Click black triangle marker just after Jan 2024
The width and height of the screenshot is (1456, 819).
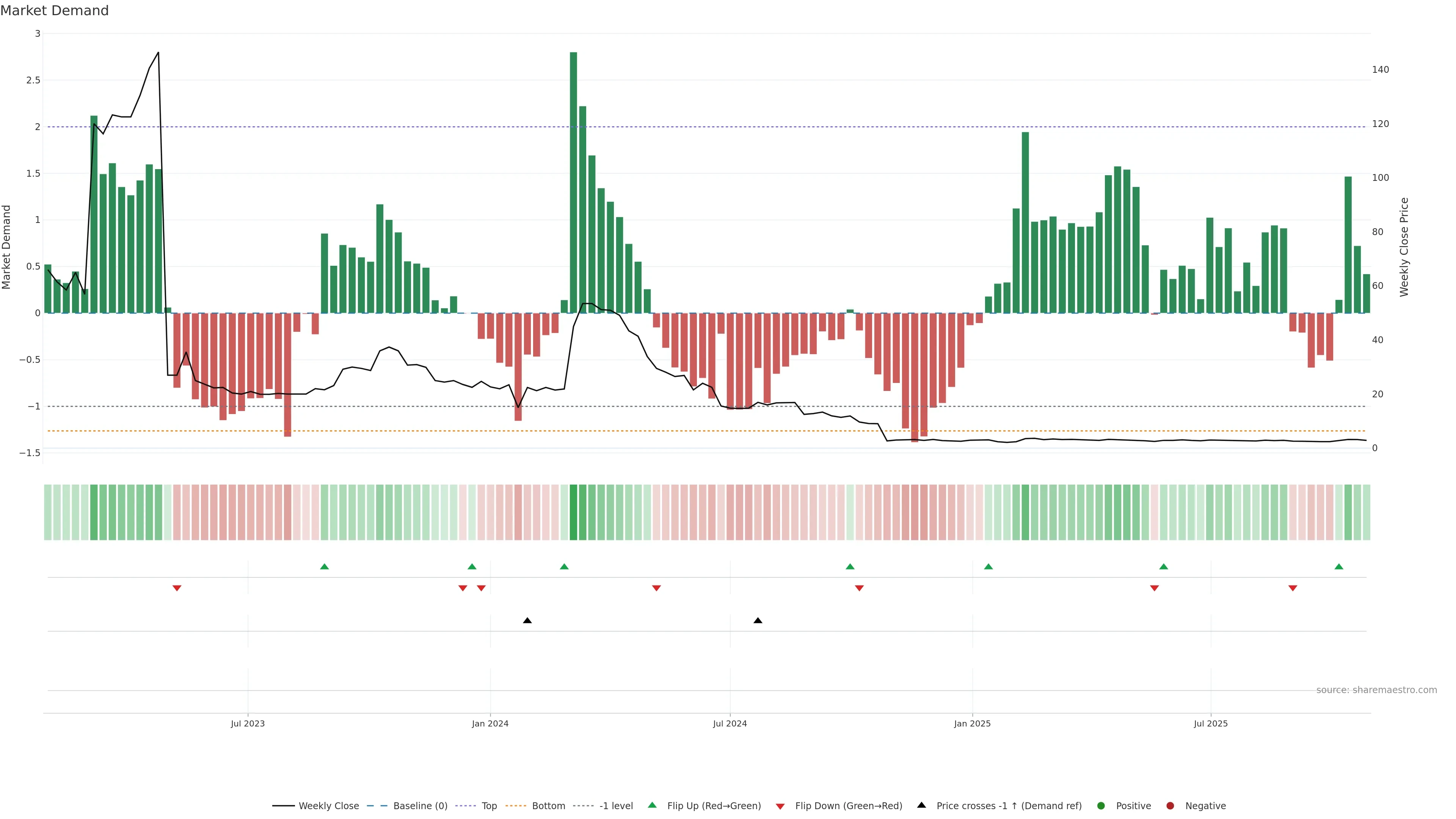[x=527, y=621]
